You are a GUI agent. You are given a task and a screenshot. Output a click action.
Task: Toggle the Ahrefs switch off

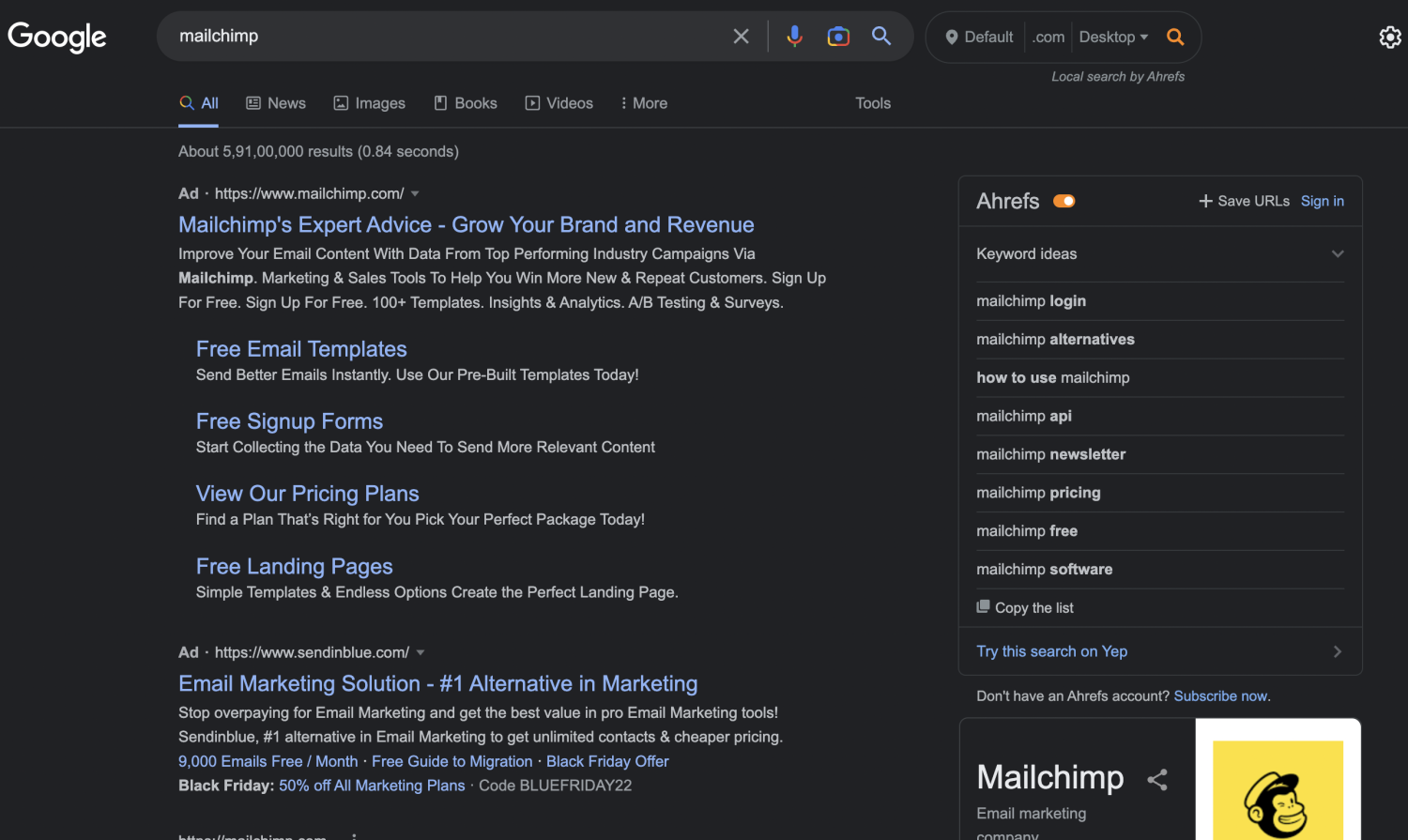coord(1064,201)
